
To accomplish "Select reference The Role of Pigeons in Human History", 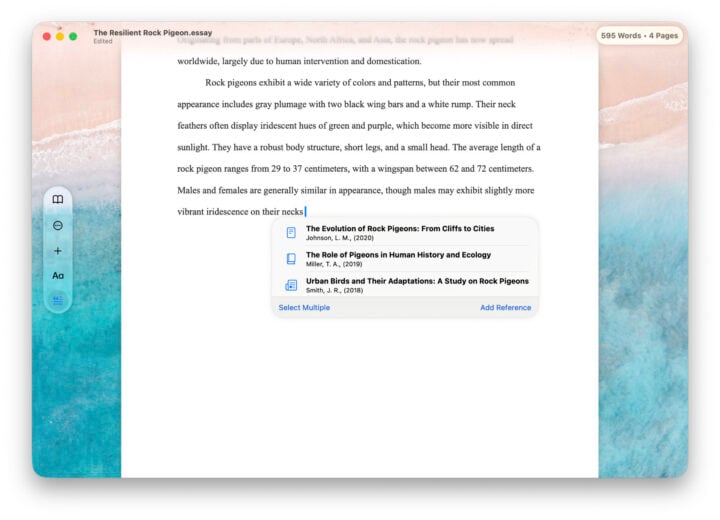I will [405, 259].
